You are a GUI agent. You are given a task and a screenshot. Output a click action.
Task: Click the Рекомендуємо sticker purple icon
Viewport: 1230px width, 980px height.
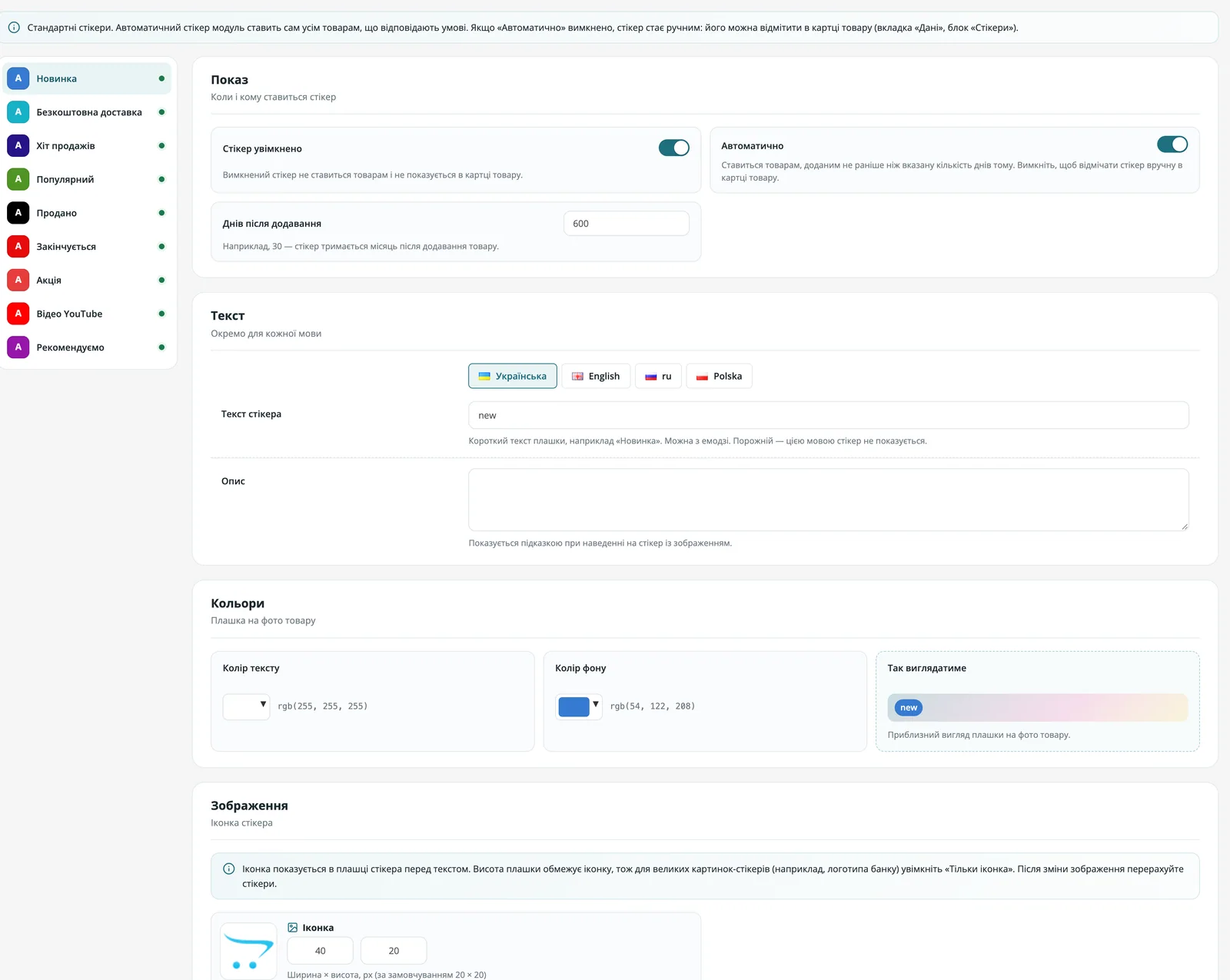(18, 347)
